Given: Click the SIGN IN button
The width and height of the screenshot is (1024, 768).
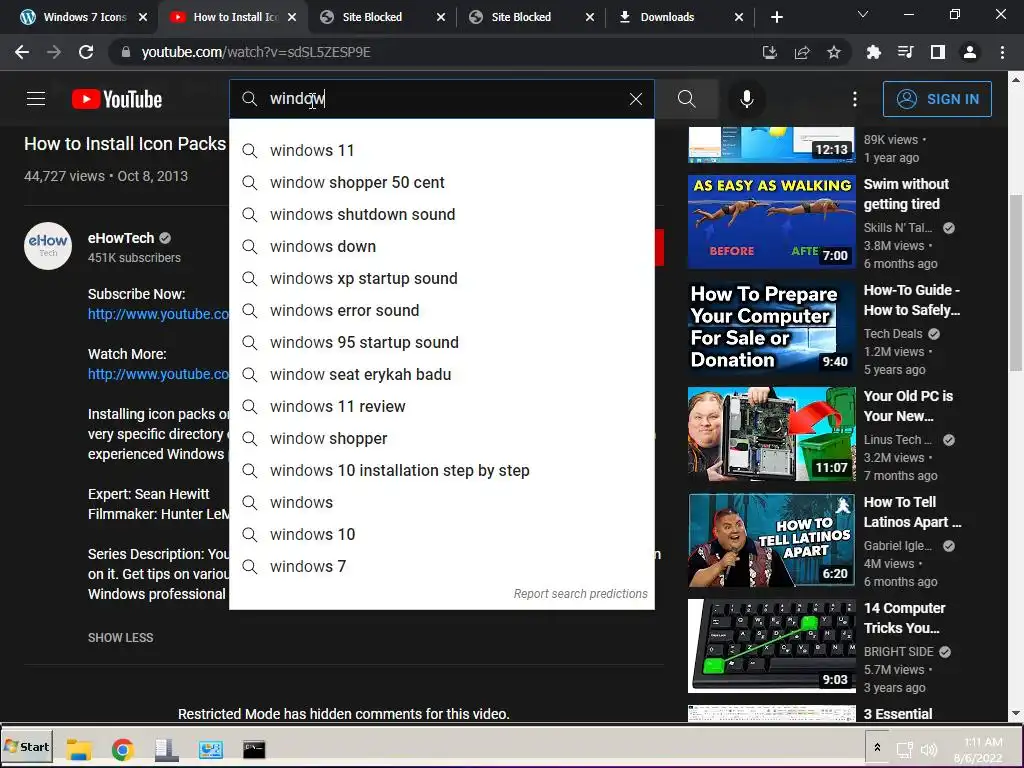Looking at the screenshot, I should [937, 99].
